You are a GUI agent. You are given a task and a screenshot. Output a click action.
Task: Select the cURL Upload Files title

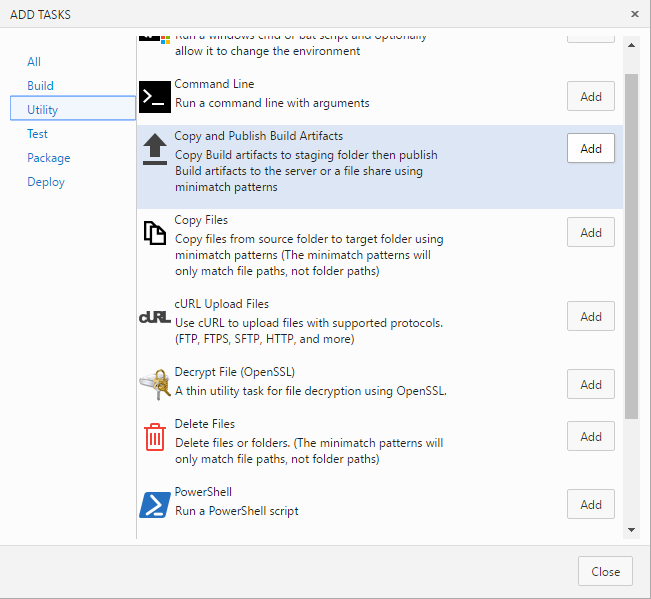pos(222,304)
